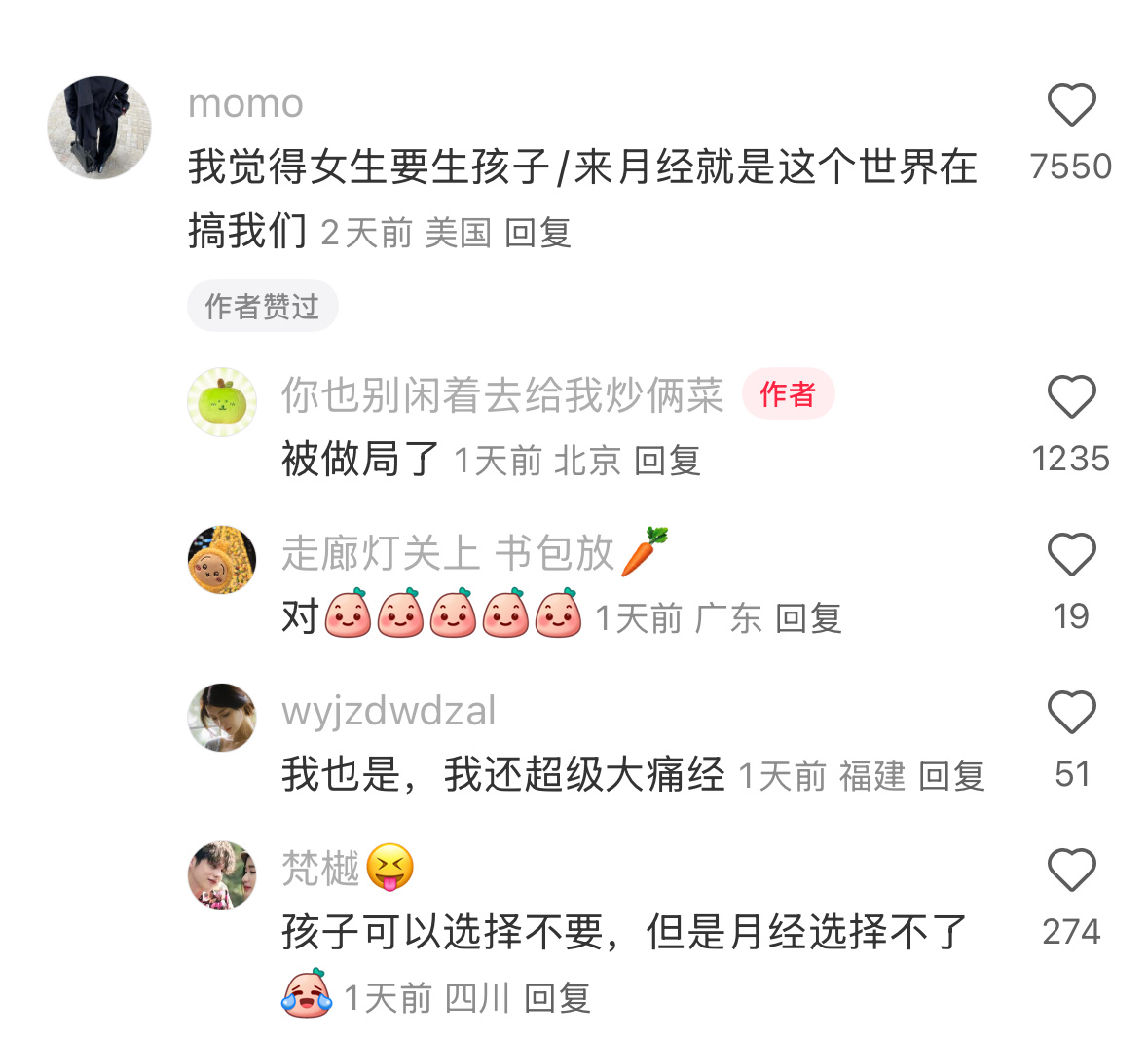The height and width of the screenshot is (1040, 1148).
Task: Like wyjzdwdzal's comment with 51 likes
Action: [1071, 712]
